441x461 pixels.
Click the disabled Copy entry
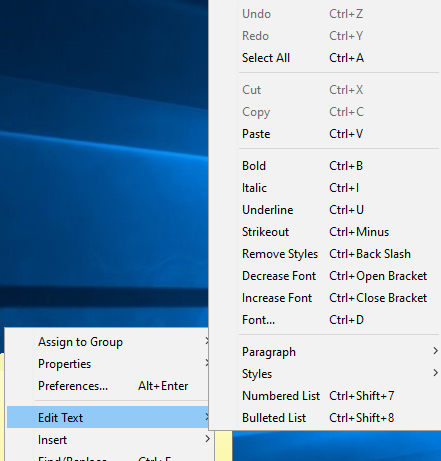tap(324, 112)
